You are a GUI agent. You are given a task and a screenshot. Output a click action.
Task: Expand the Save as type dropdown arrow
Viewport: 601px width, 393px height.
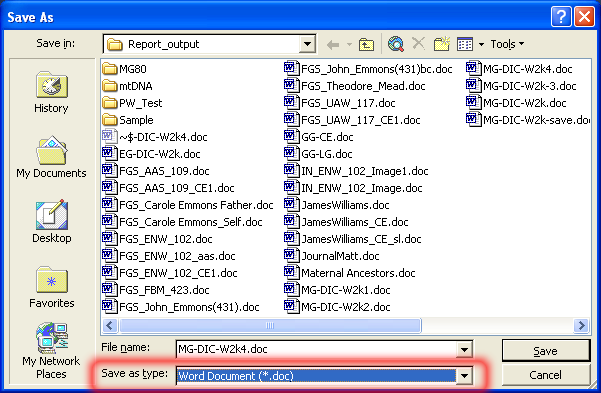(x=464, y=376)
